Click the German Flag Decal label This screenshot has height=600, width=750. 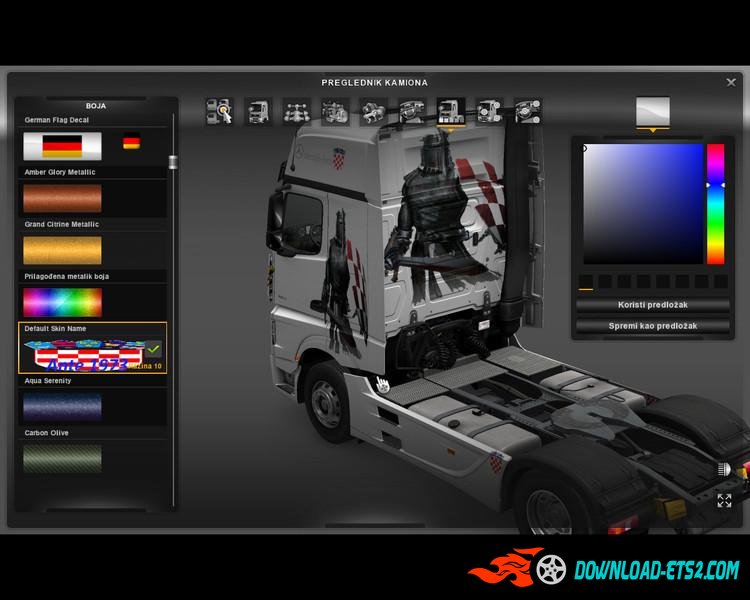coord(57,120)
